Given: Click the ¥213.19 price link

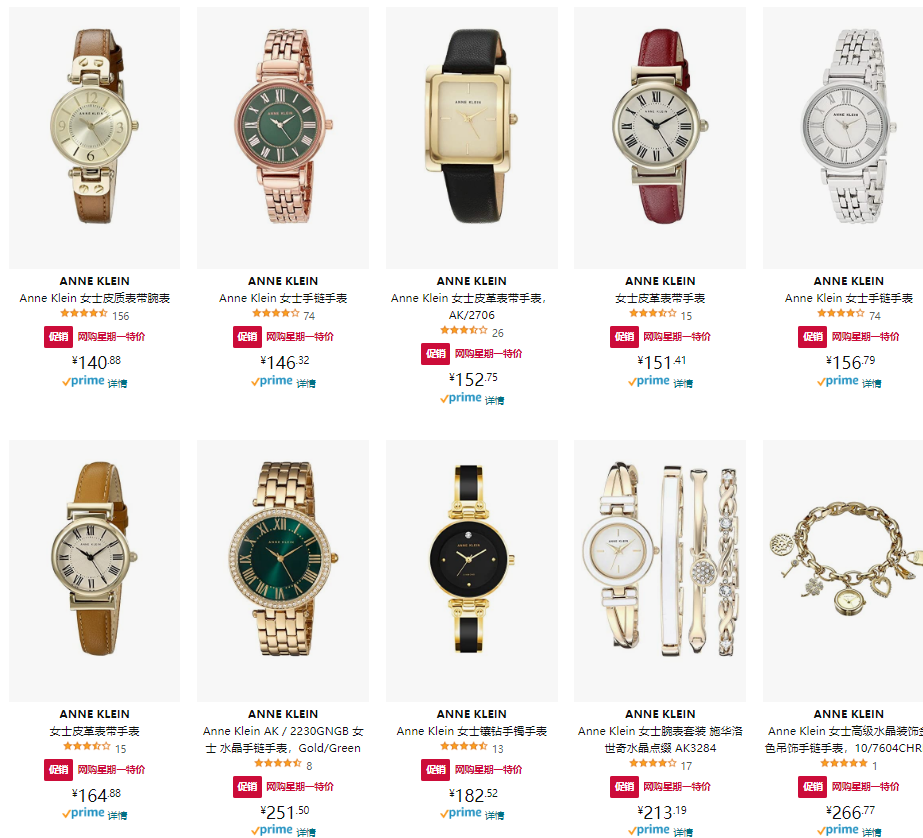Looking at the screenshot, I should [661, 812].
